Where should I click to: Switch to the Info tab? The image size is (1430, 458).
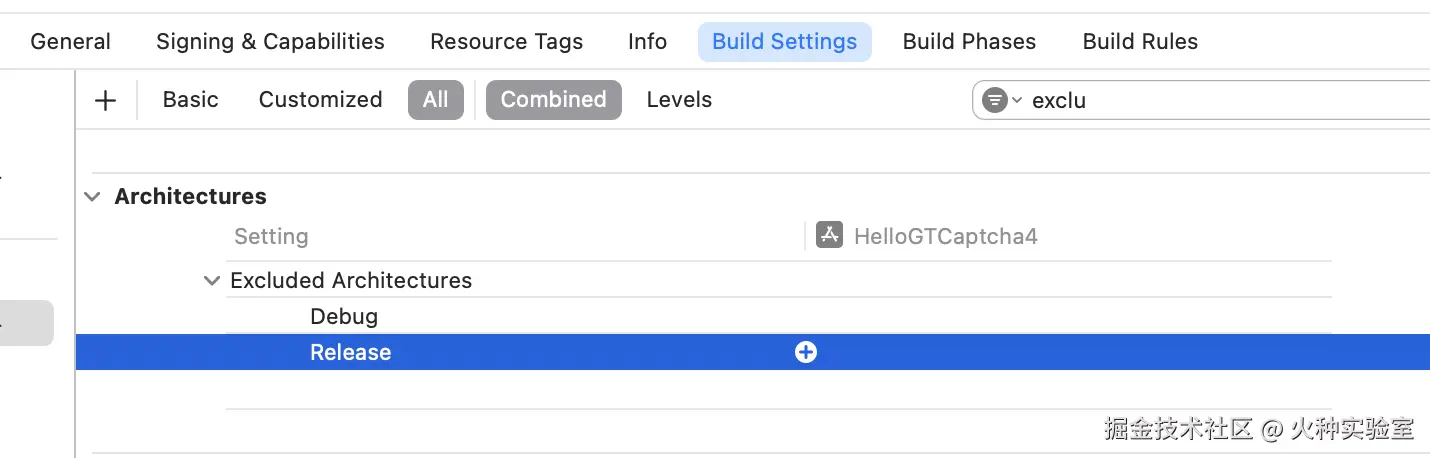(647, 42)
